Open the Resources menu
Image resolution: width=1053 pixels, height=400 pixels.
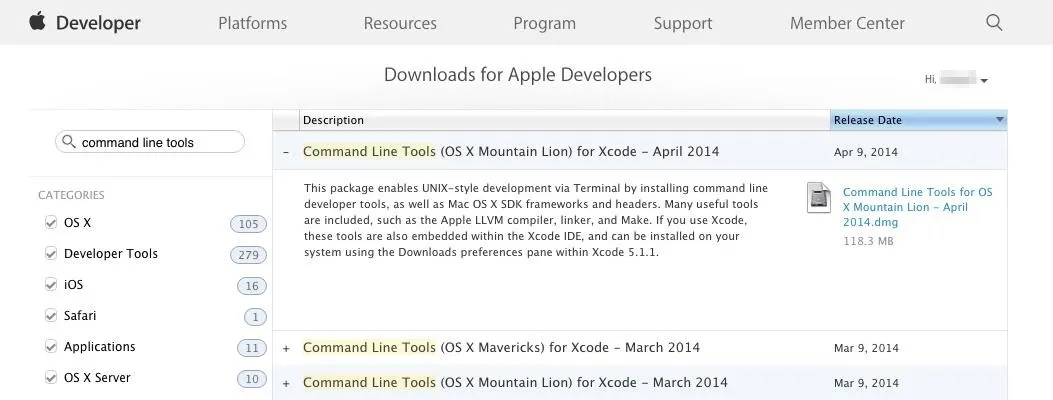point(400,23)
